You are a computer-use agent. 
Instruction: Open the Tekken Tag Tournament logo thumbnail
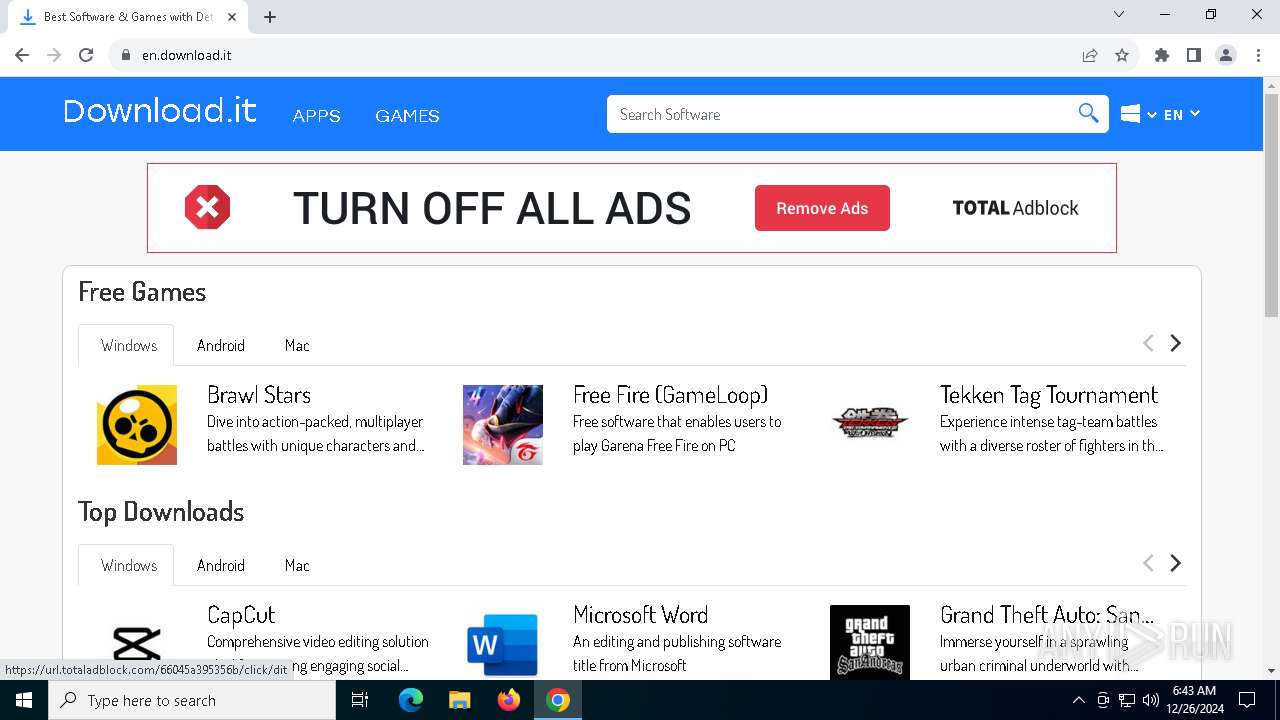tap(870, 423)
